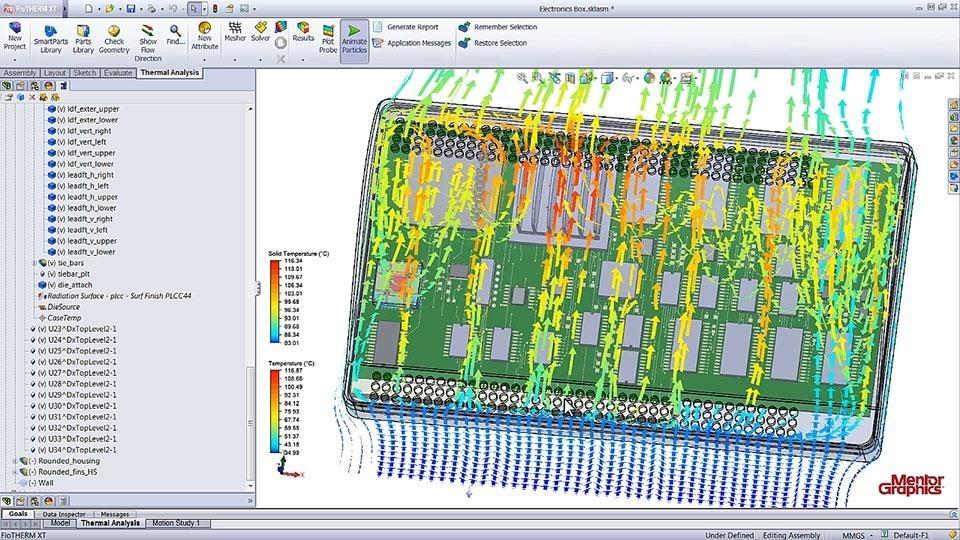Screen dimensions: 960x540
Task: Click the U28^DxTopLevel2-1 check mark
Action: pyautogui.click(x=33, y=384)
